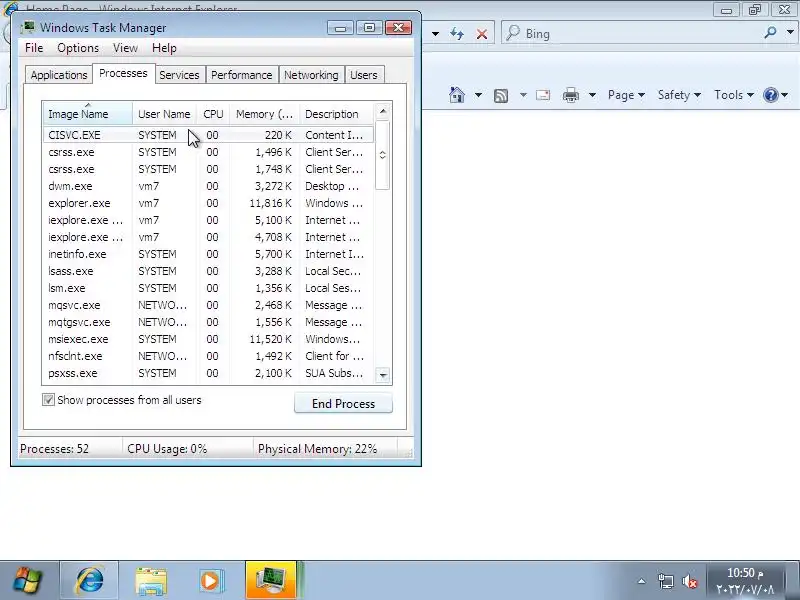
Task: Select the mqtgsvc.exe process row
Action: [208, 322]
